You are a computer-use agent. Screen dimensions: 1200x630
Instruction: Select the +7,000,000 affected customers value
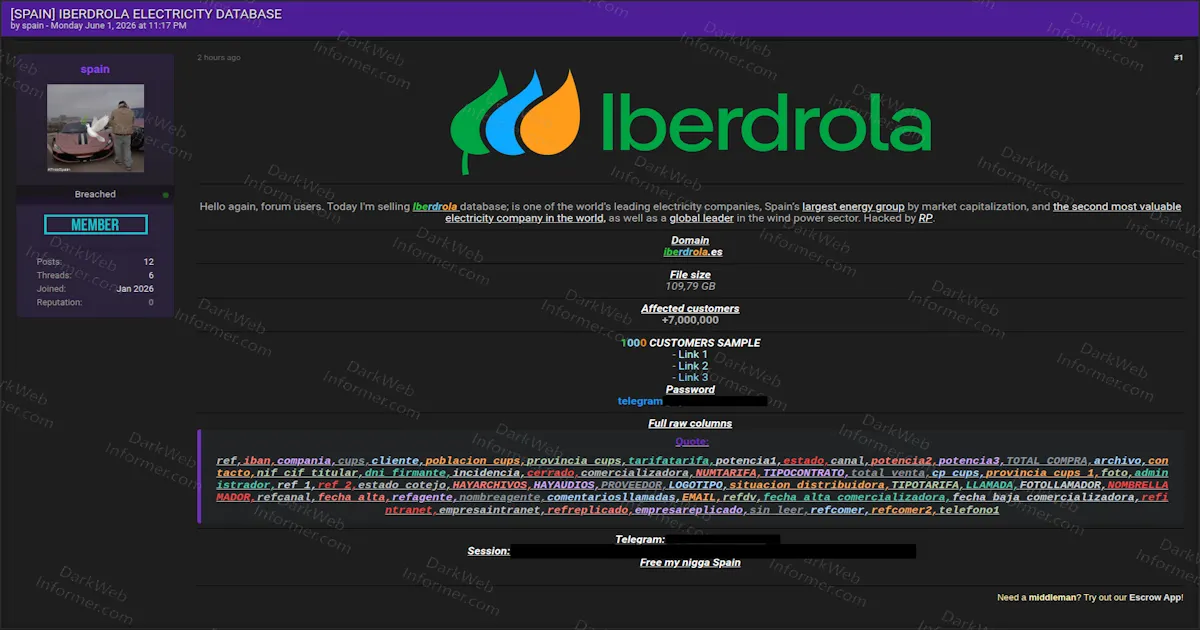click(690, 320)
